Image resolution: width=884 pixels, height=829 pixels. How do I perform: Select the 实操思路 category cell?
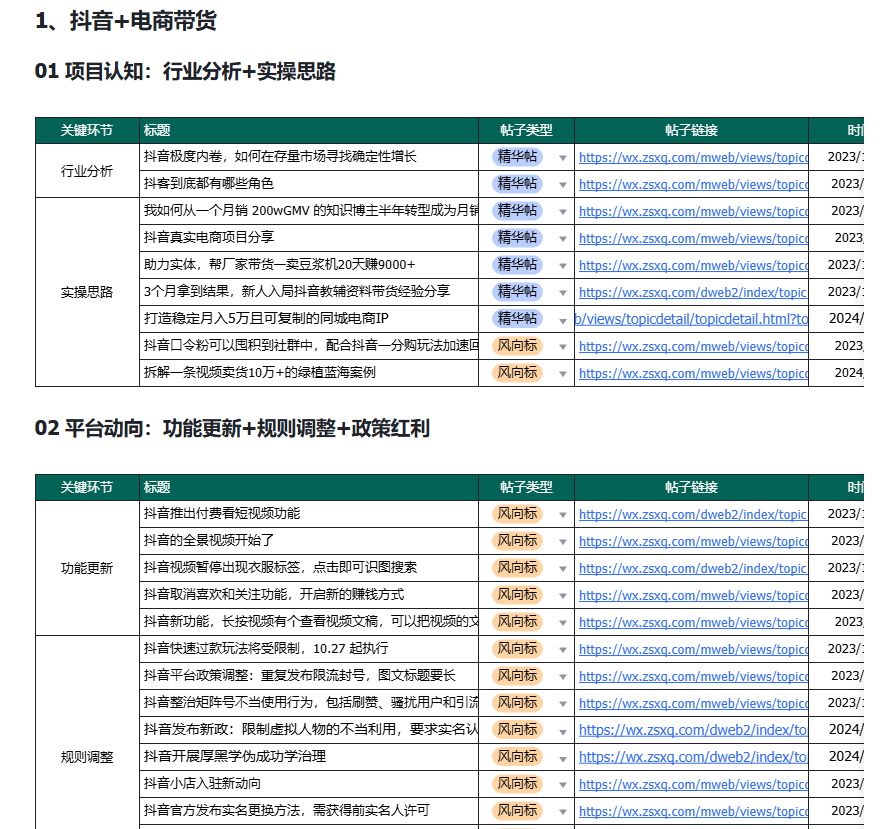tap(87, 292)
